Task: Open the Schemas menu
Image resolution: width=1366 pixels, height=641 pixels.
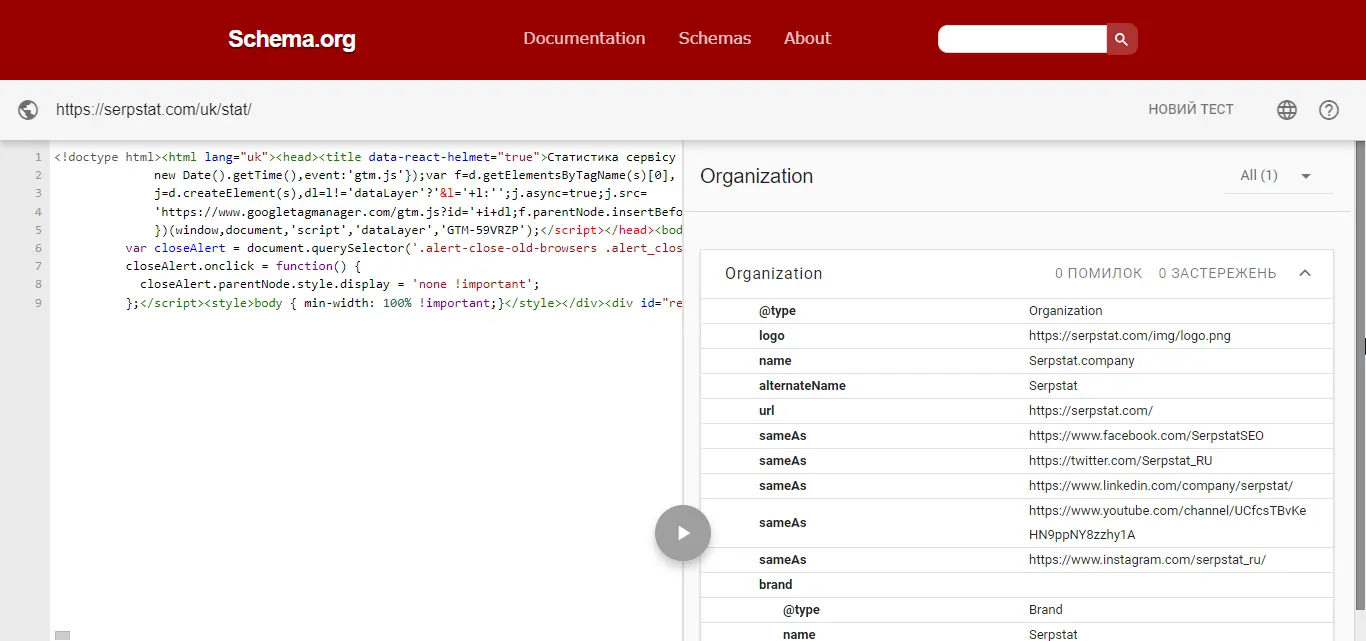Action: (x=714, y=38)
